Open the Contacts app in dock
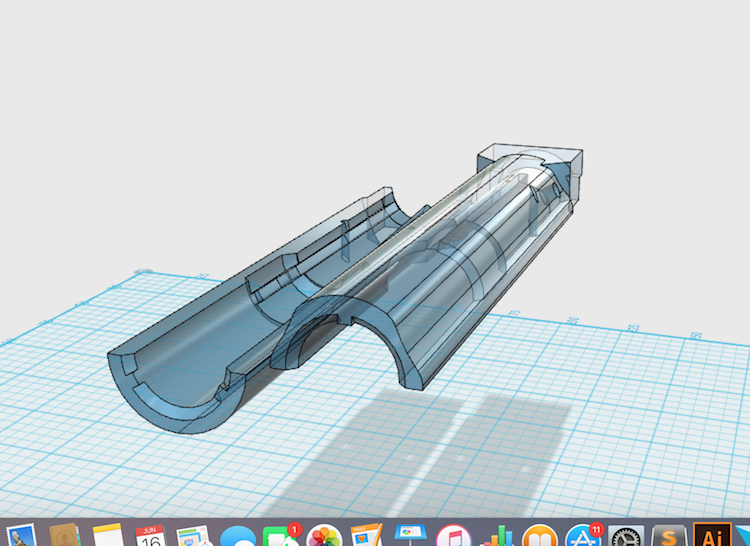Image resolution: width=750 pixels, height=546 pixels. [x=64, y=535]
